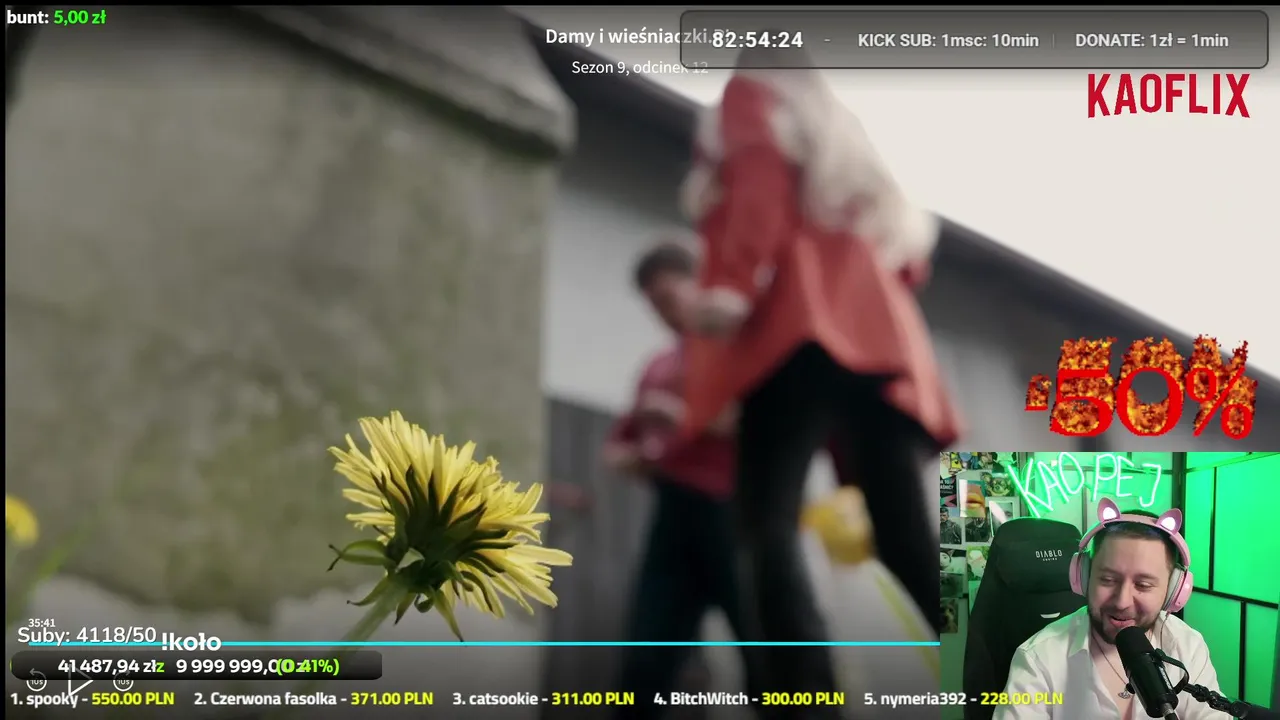This screenshot has height=720, width=1280.
Task: Click the '!koło' command text
Action: tap(190, 642)
